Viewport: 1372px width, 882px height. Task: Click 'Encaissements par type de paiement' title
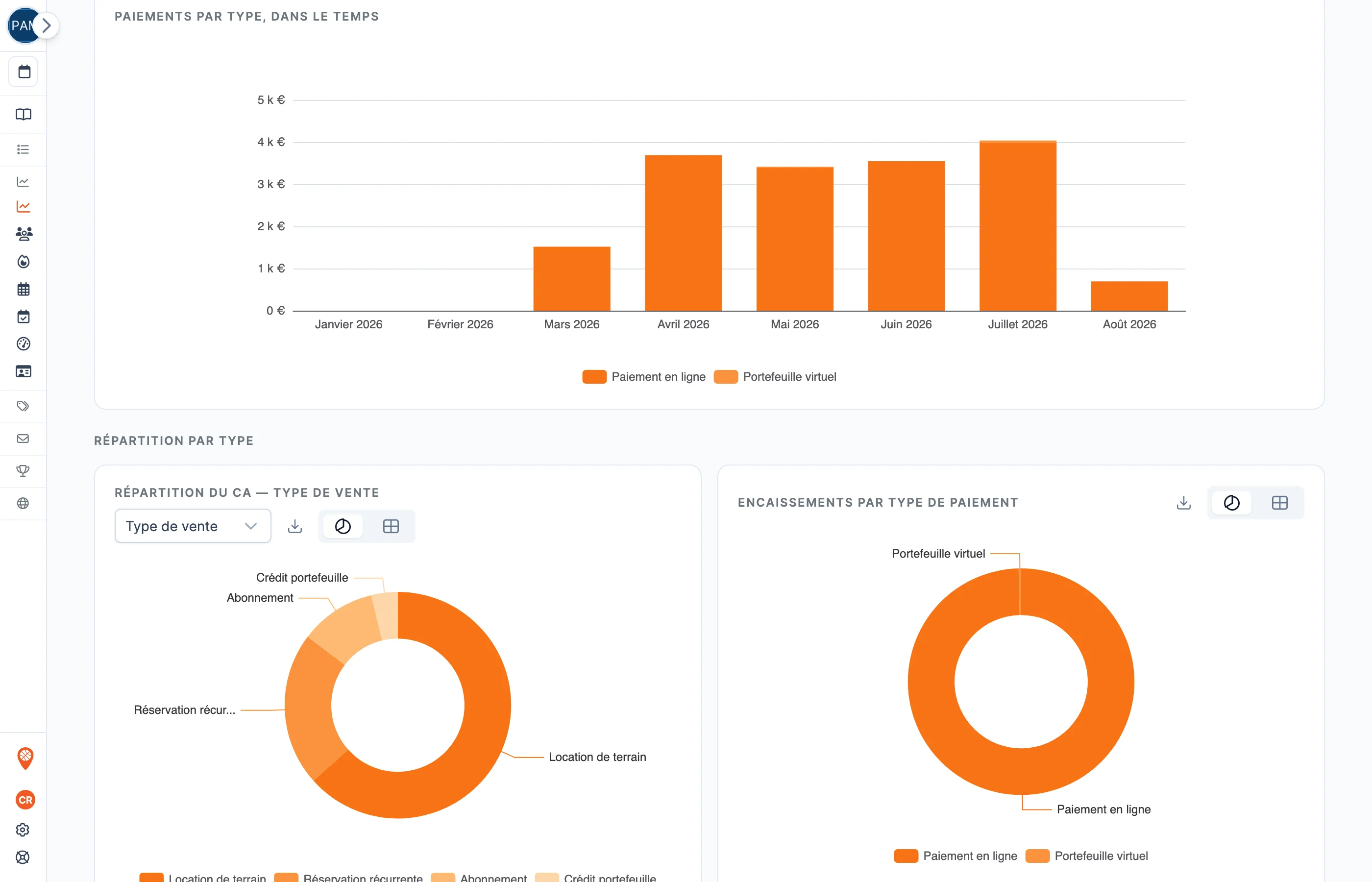[x=878, y=502]
